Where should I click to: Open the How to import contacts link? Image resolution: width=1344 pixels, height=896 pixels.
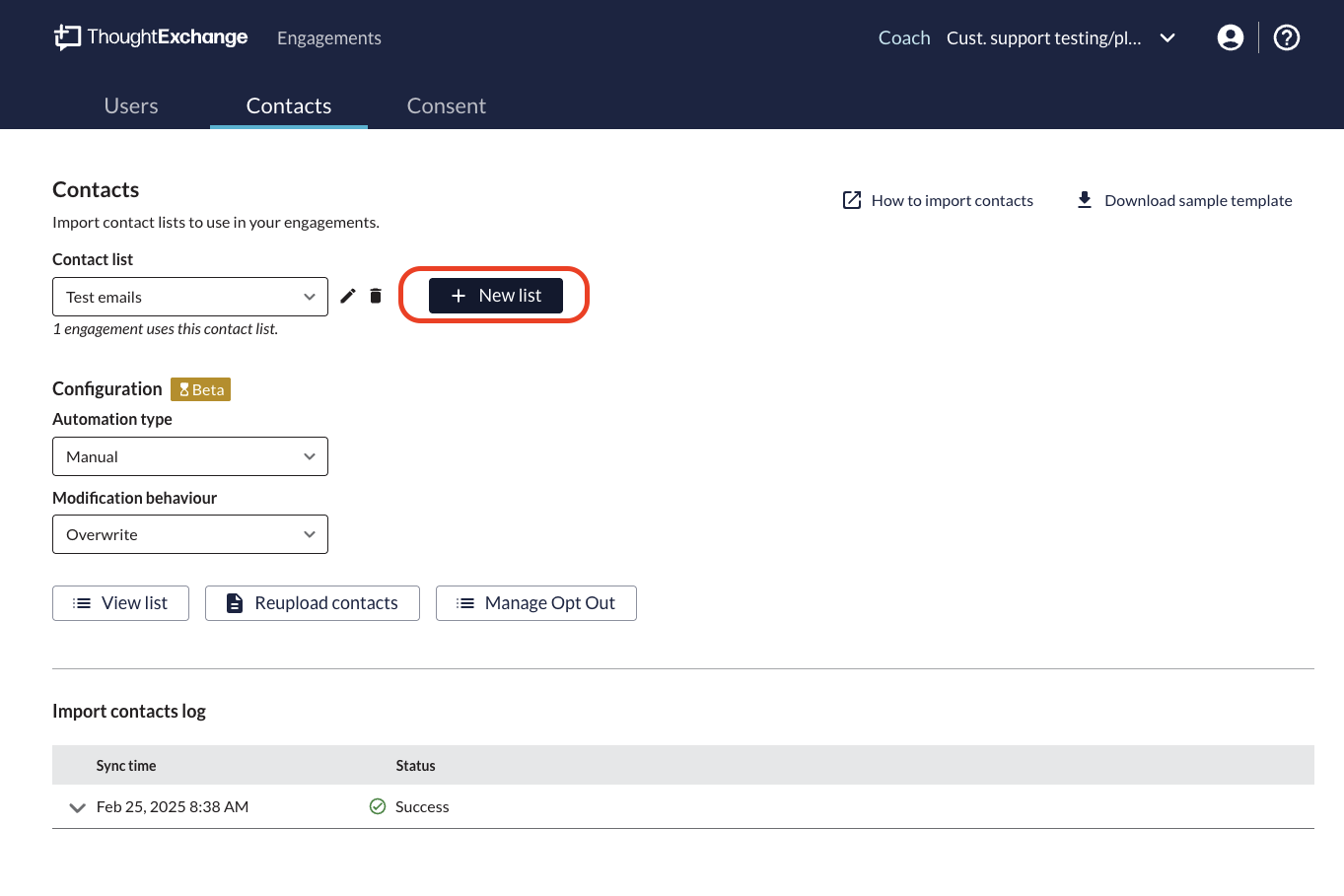pyautogui.click(x=938, y=200)
